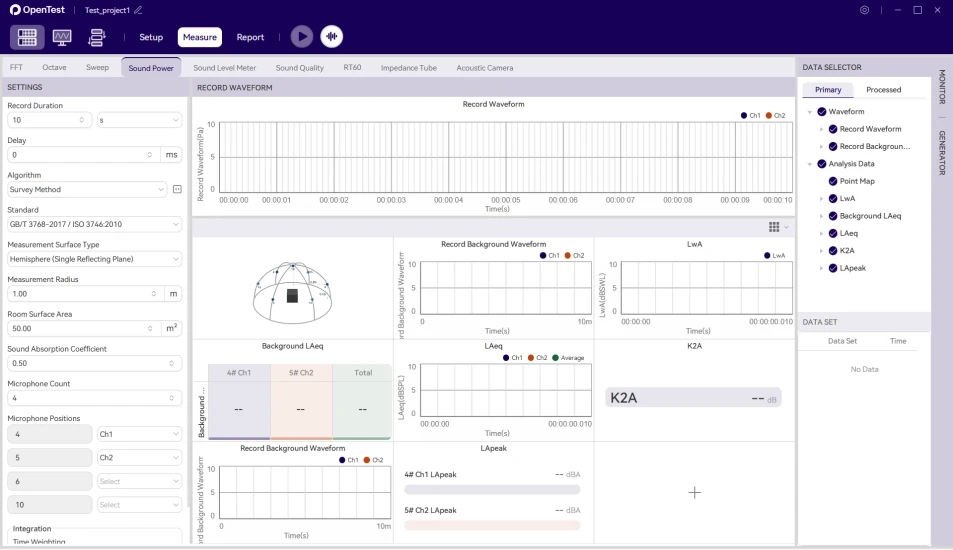Switch to the Sound Level Meter tab
This screenshot has height=550, width=953.
click(225, 68)
